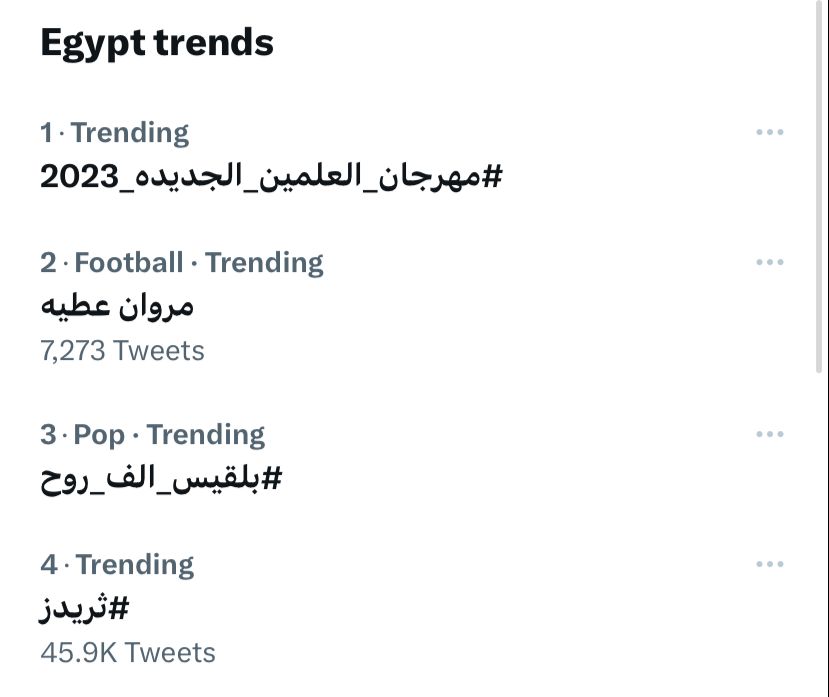829x697 pixels.
Task: Click the word Trending beside Pop
Action: click(x=206, y=435)
